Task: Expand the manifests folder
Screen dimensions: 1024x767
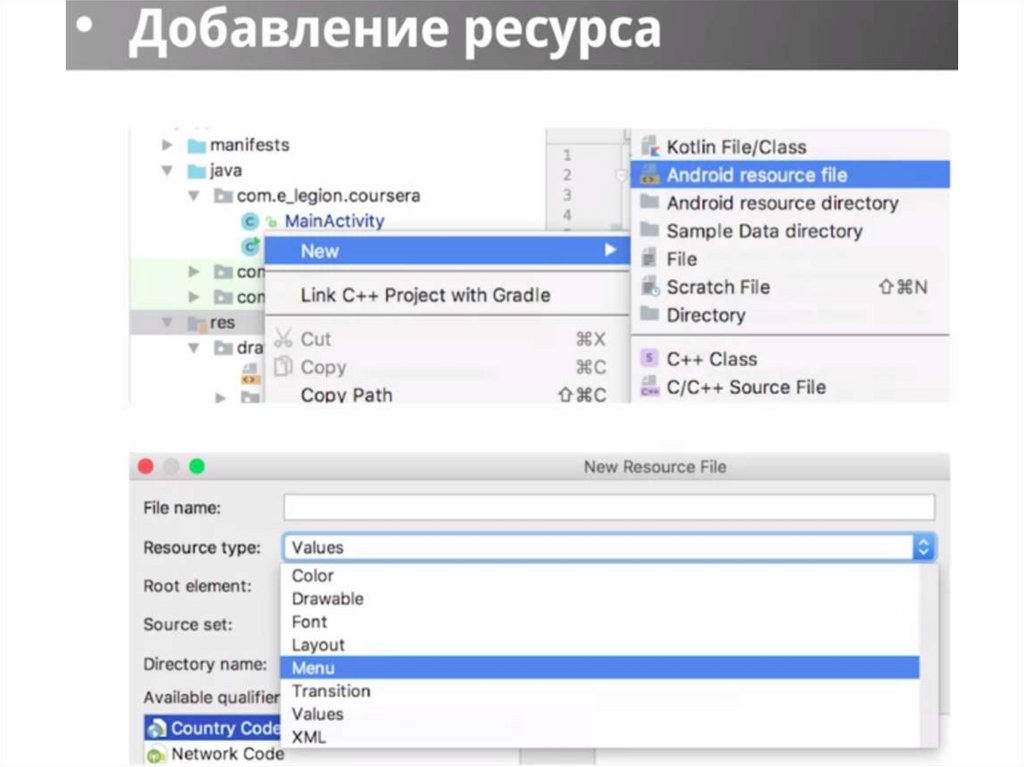Action: coord(168,145)
